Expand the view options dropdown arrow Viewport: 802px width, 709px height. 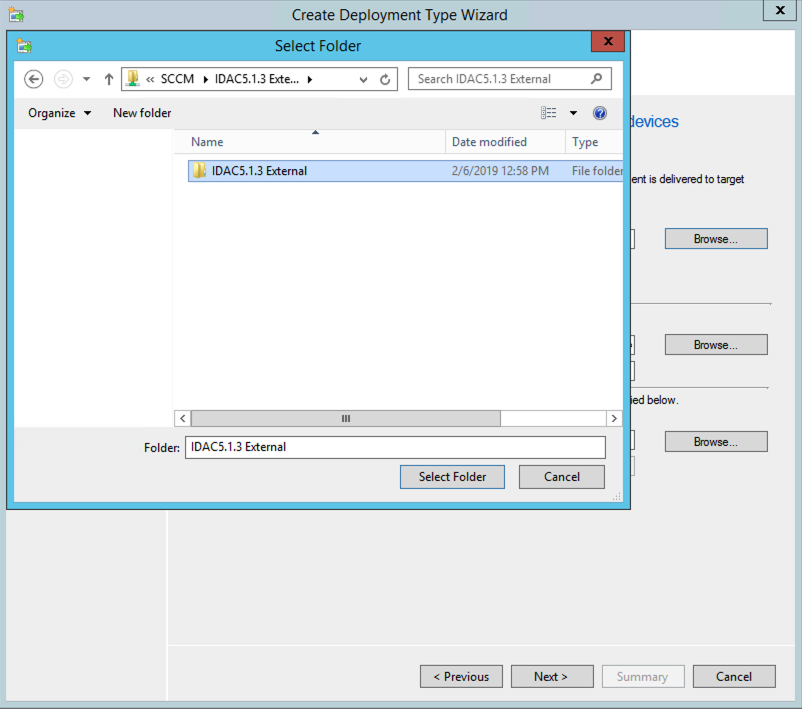pyautogui.click(x=573, y=113)
